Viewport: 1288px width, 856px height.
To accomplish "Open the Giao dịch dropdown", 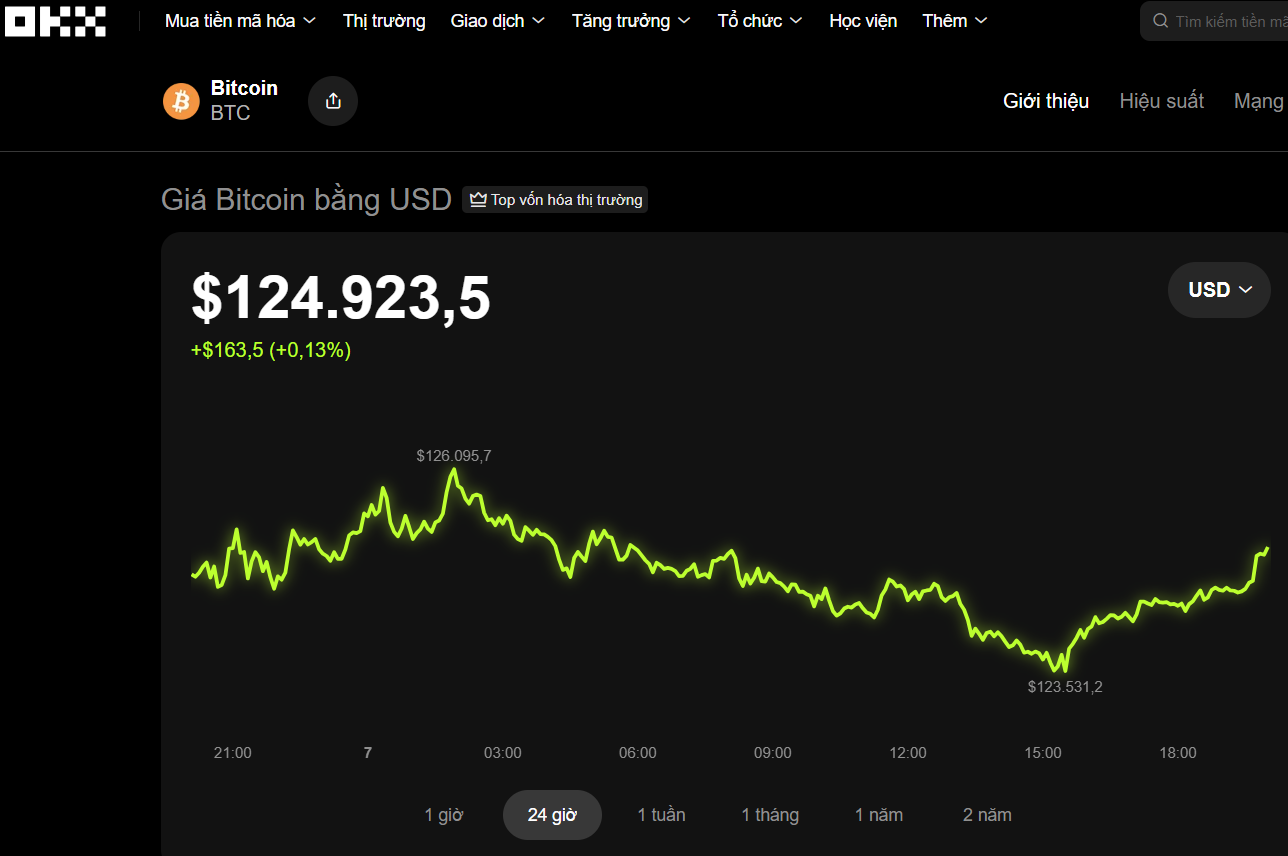I will click(x=497, y=21).
